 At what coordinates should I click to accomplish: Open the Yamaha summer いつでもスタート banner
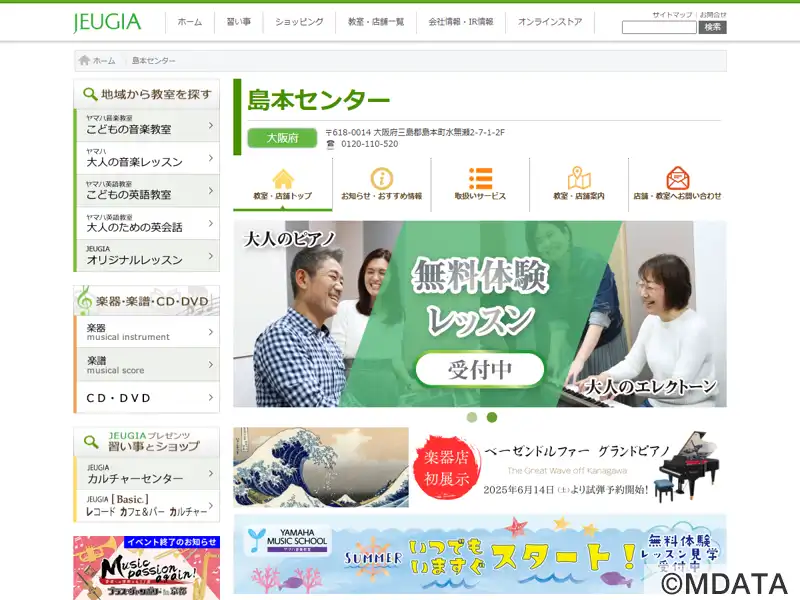click(x=480, y=554)
